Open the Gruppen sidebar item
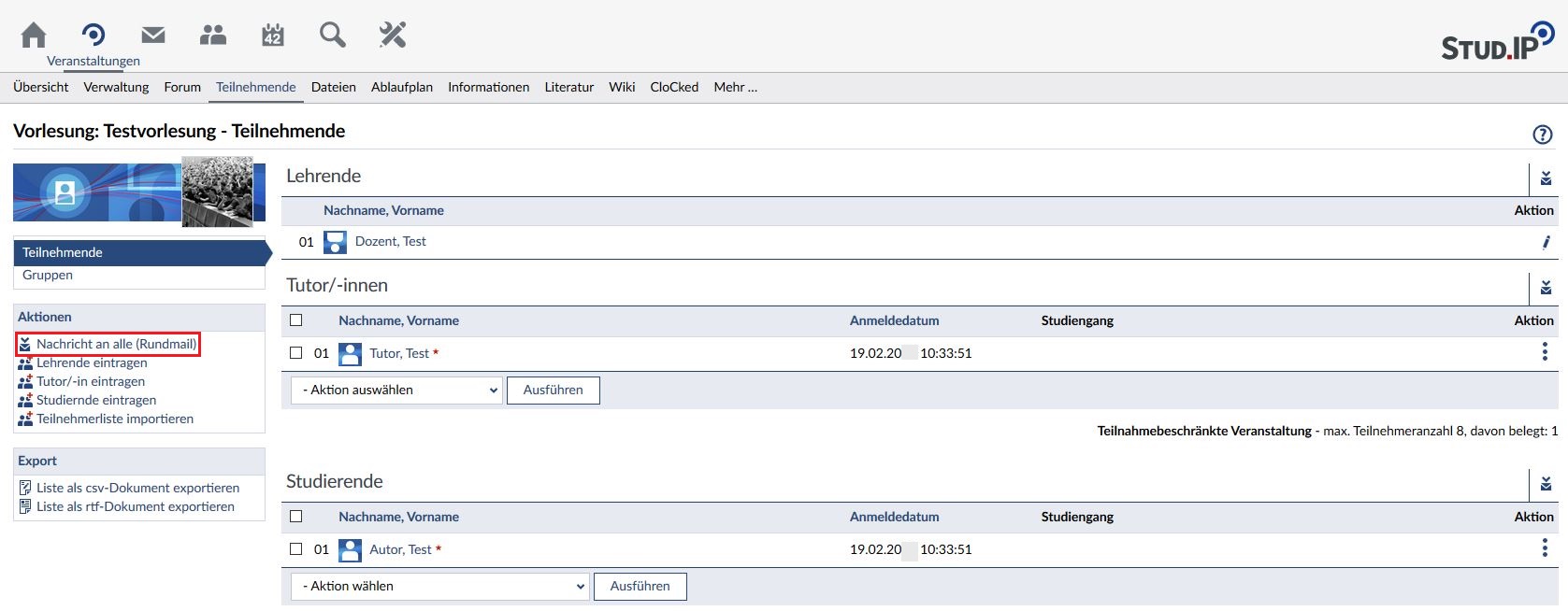The image size is (1568, 611). click(x=48, y=276)
